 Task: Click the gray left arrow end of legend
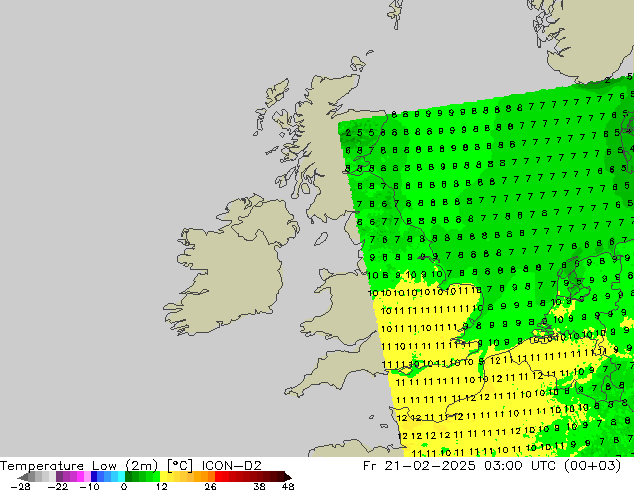coord(23,476)
